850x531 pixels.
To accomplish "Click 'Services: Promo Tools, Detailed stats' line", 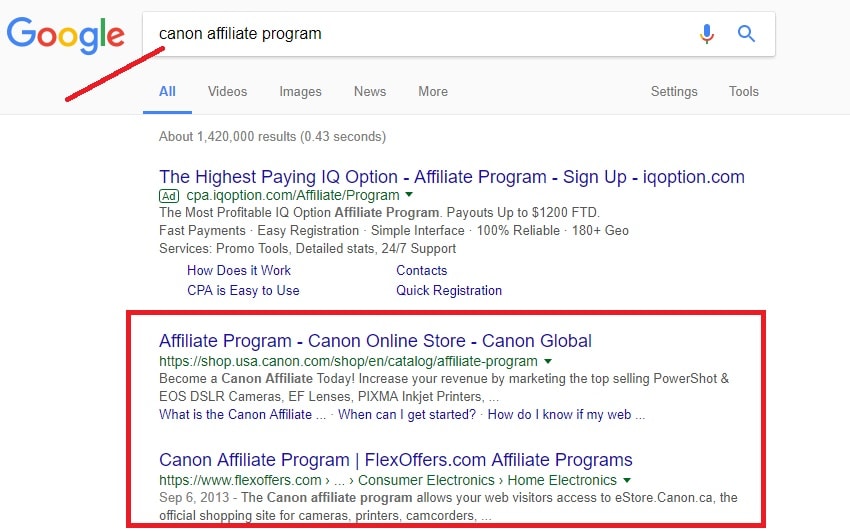I will coord(307,249).
